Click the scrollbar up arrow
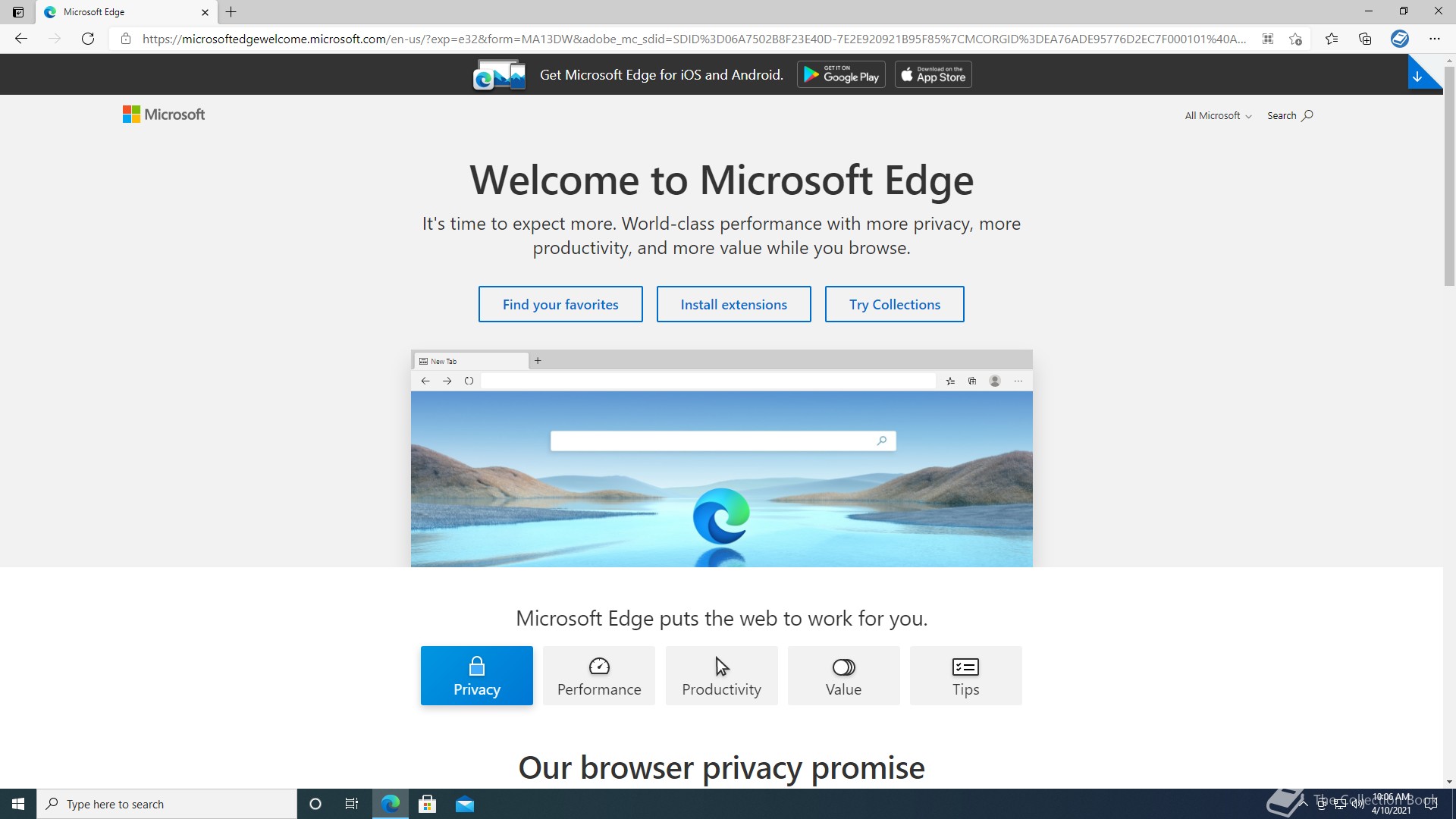 pyautogui.click(x=1449, y=60)
